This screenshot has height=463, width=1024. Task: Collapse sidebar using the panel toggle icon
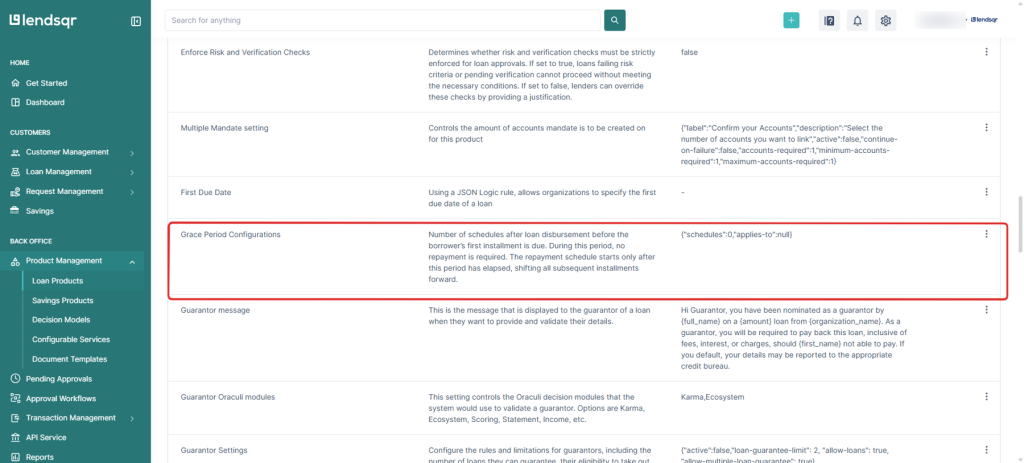point(136,21)
